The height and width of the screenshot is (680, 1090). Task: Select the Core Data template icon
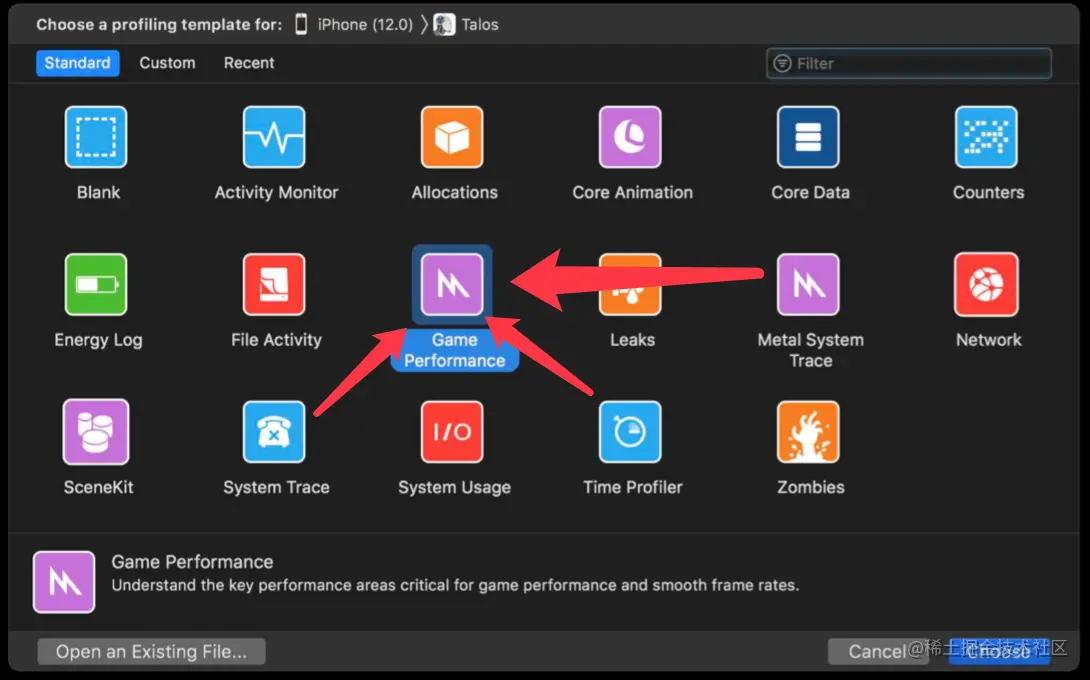(808, 137)
